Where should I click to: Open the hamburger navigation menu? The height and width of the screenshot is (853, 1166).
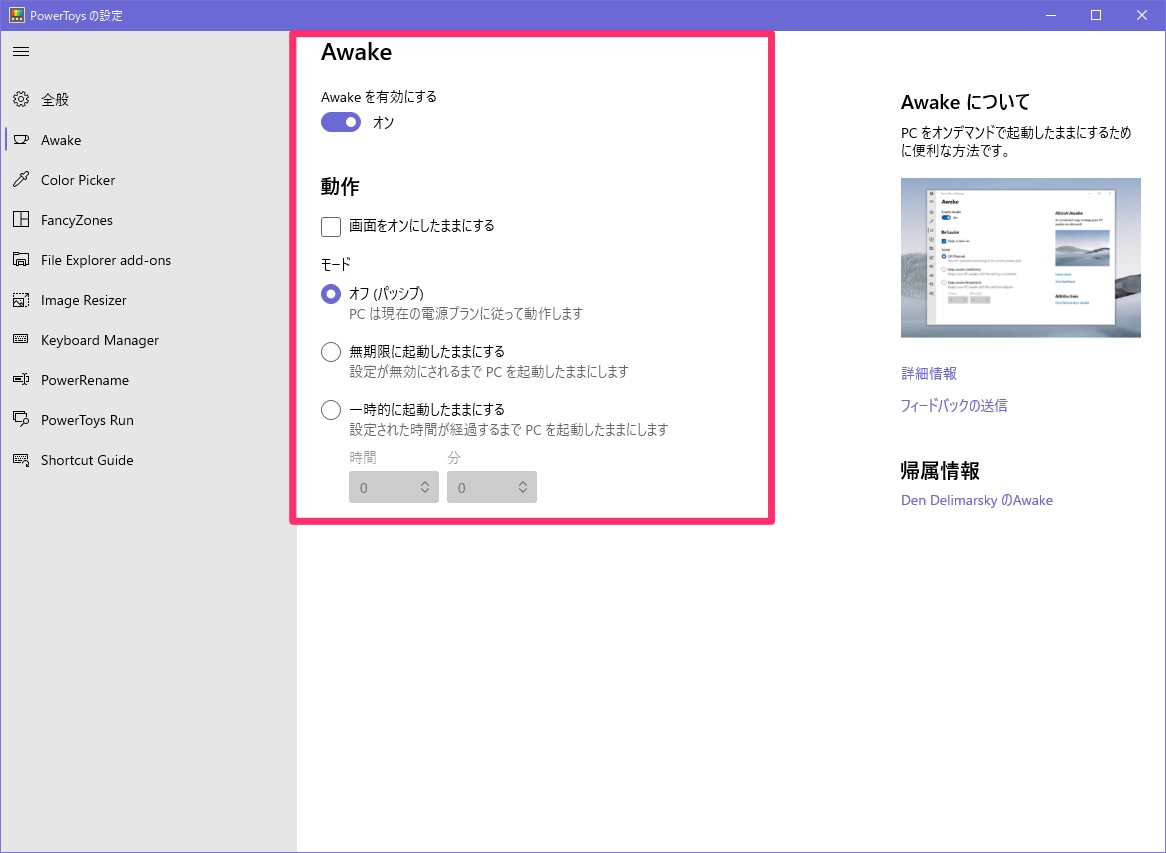[x=21, y=51]
